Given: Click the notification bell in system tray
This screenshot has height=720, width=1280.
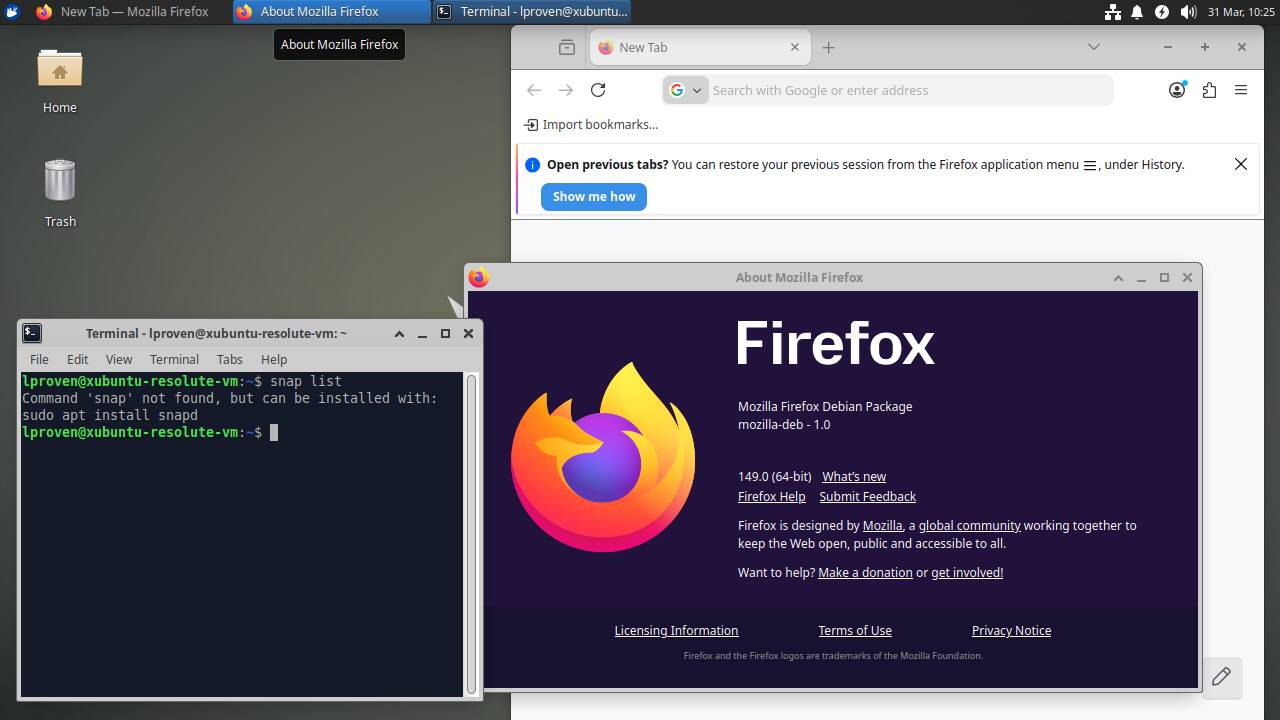Looking at the screenshot, I should (1137, 12).
